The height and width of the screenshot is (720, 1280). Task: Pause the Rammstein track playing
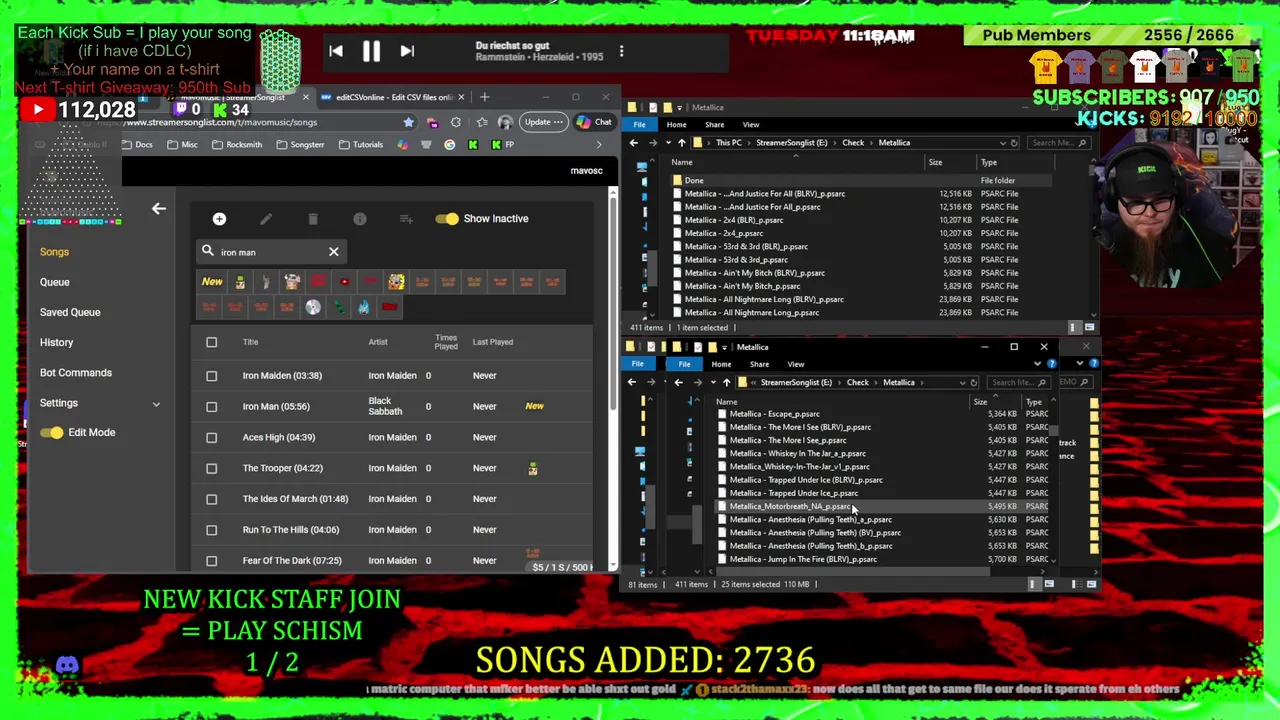(x=371, y=51)
